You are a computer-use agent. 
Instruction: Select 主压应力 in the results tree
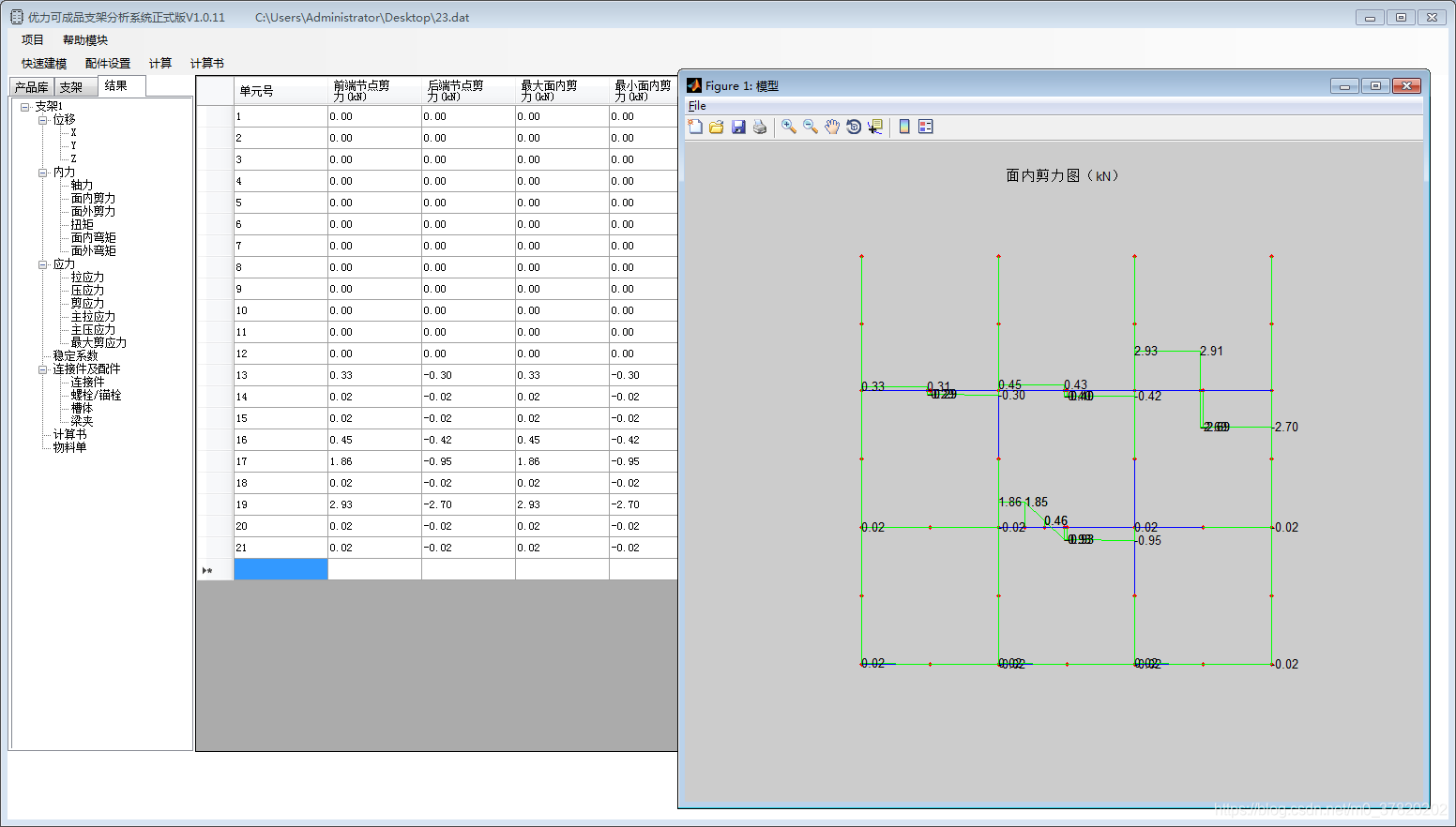click(93, 330)
